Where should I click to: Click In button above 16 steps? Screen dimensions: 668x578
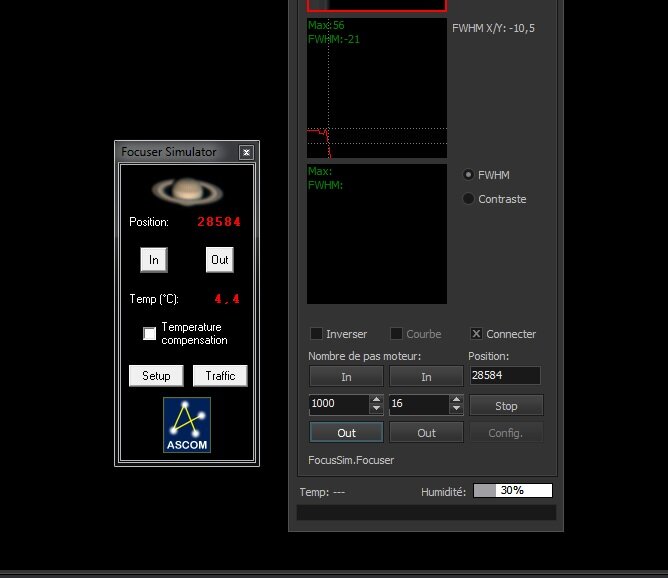[x=426, y=377]
